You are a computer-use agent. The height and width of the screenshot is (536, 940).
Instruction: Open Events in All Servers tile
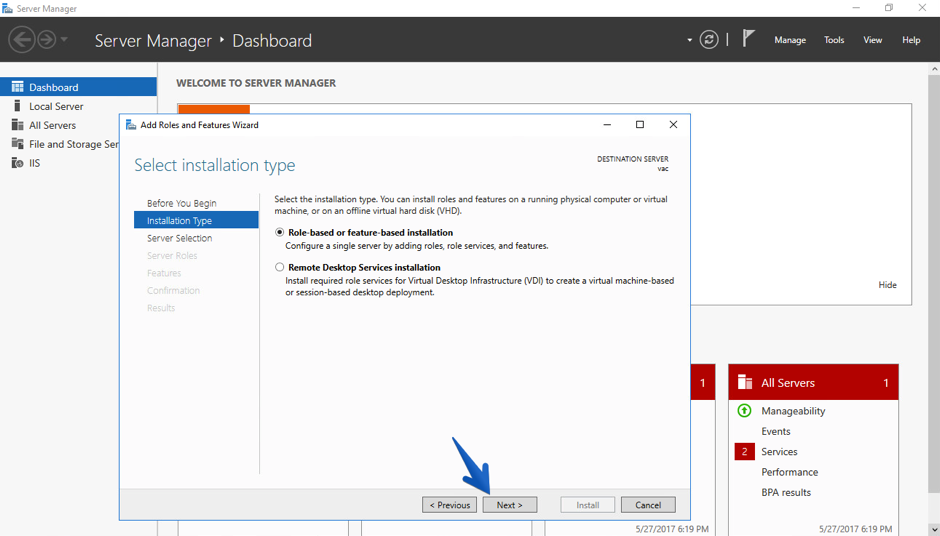[x=776, y=431]
